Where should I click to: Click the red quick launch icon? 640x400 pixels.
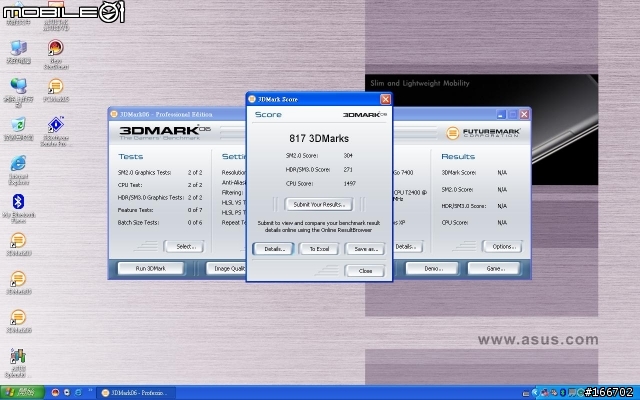click(56, 393)
